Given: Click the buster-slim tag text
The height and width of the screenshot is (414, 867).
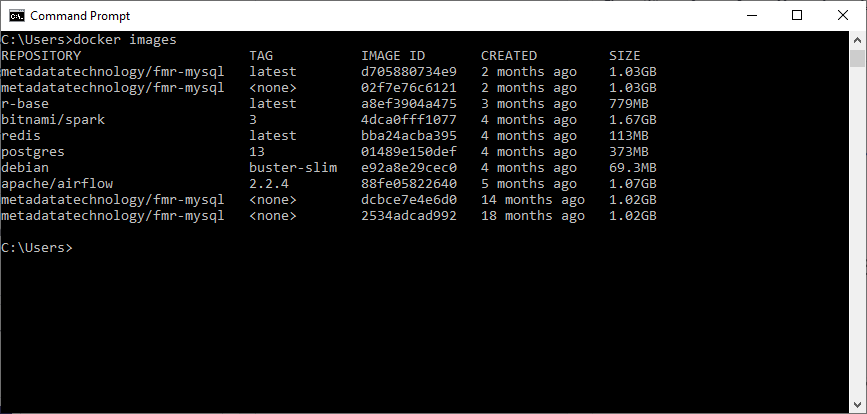Looking at the screenshot, I should click(x=293, y=168).
